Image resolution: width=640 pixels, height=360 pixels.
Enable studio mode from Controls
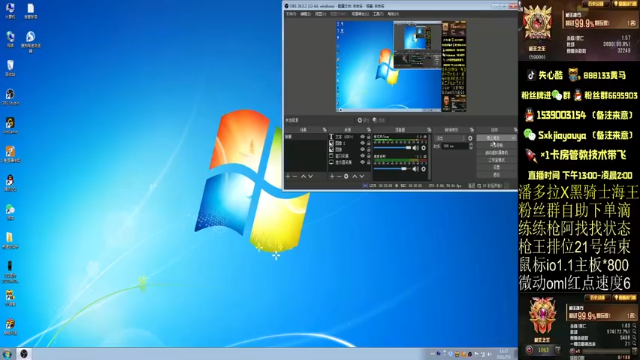click(497, 160)
